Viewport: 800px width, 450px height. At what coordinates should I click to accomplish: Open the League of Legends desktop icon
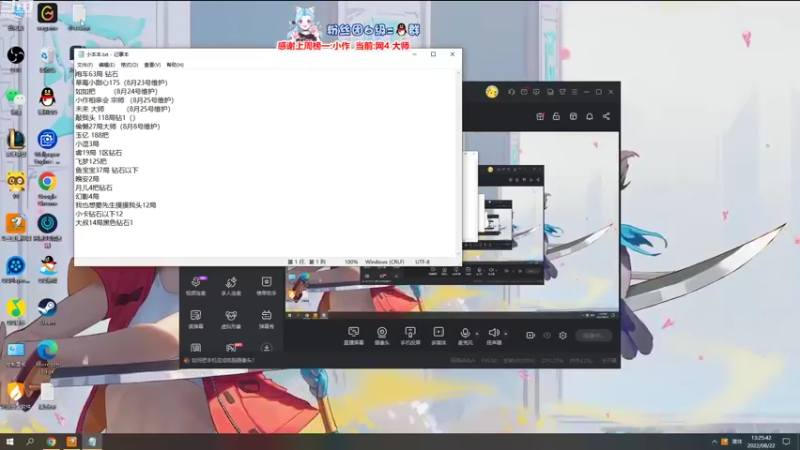pyautogui.click(x=16, y=142)
